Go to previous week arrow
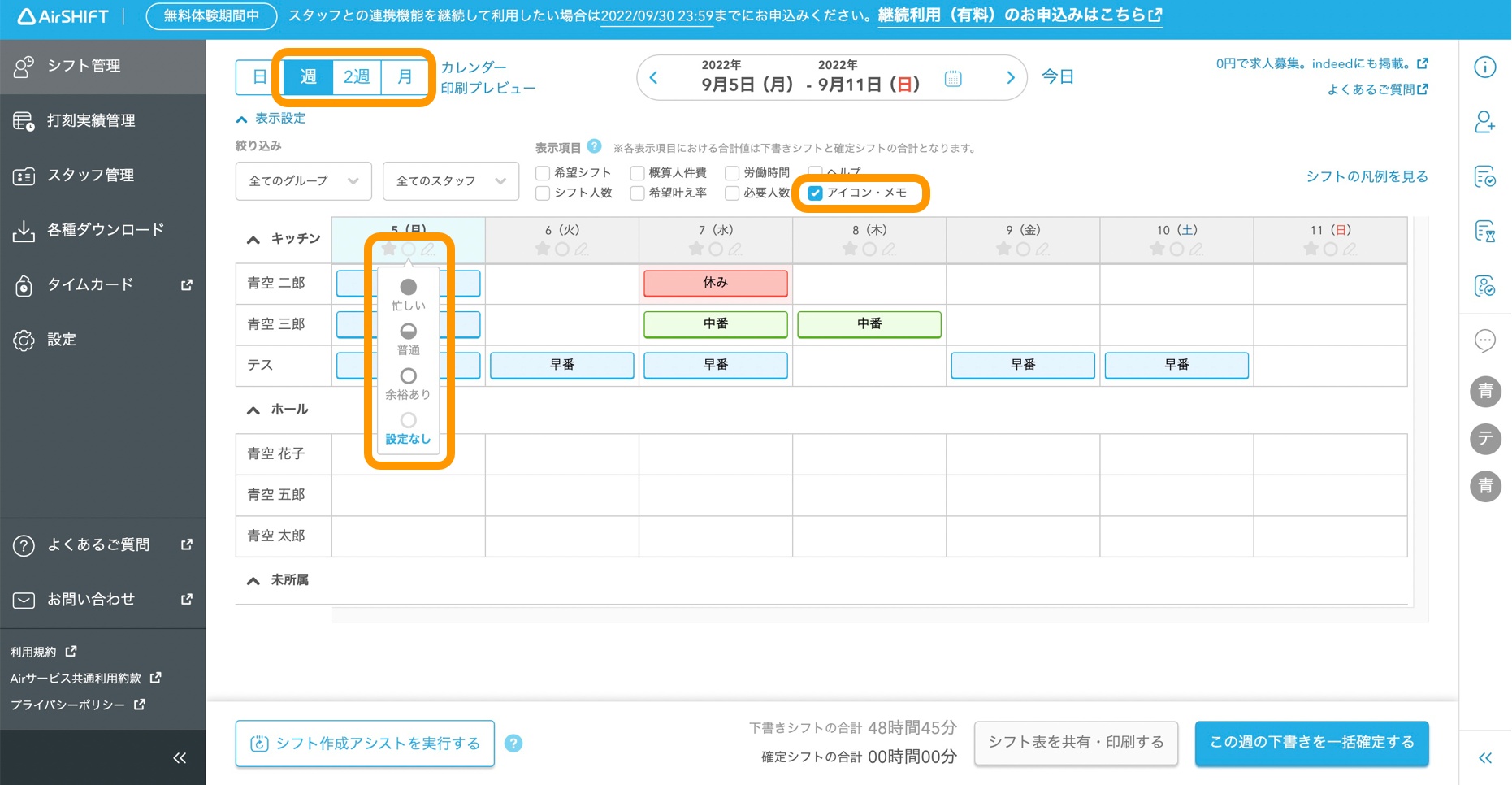This screenshot has width=1512, height=785. pyautogui.click(x=654, y=78)
